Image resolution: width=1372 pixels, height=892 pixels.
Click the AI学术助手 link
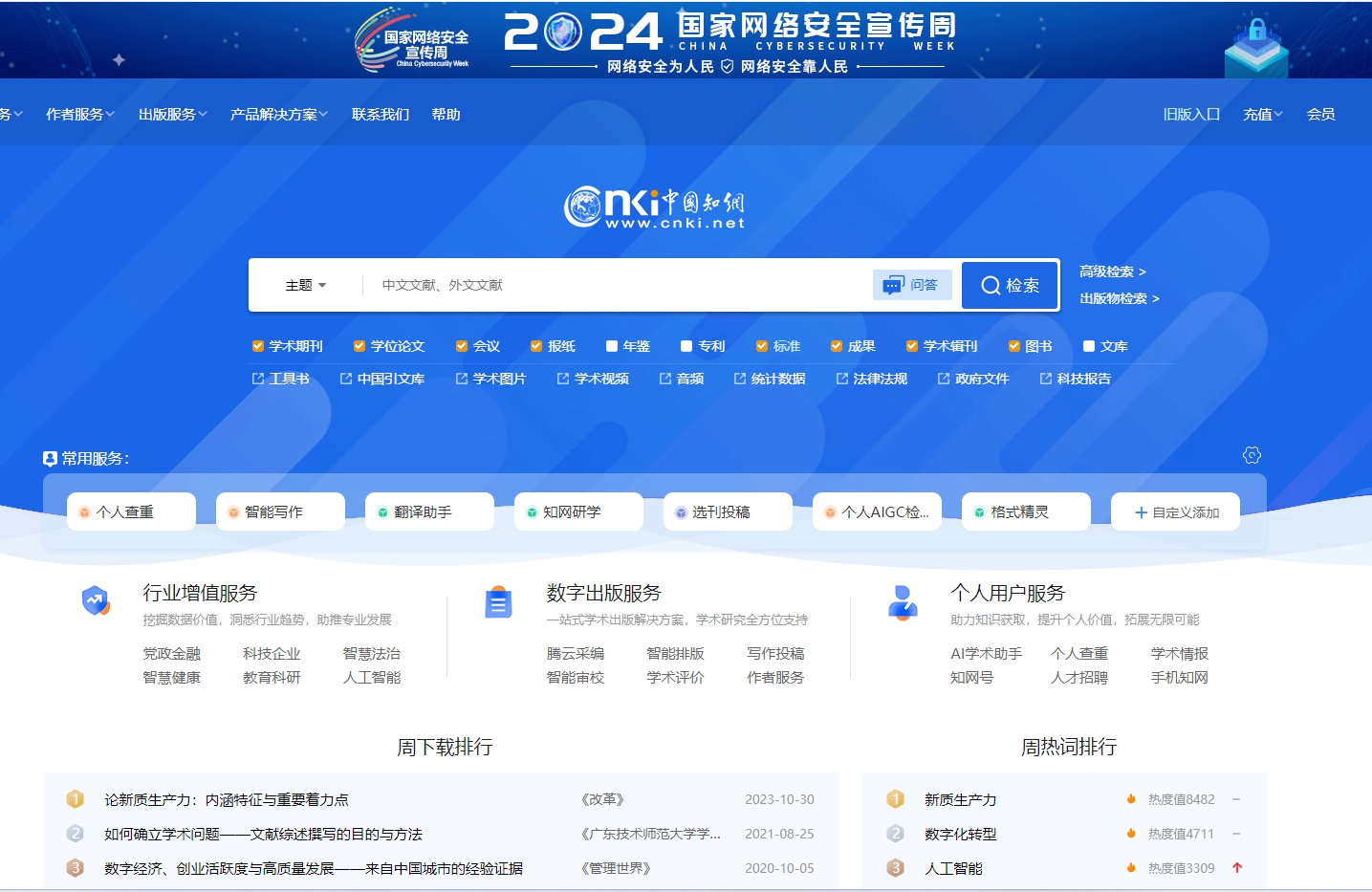pos(987,653)
